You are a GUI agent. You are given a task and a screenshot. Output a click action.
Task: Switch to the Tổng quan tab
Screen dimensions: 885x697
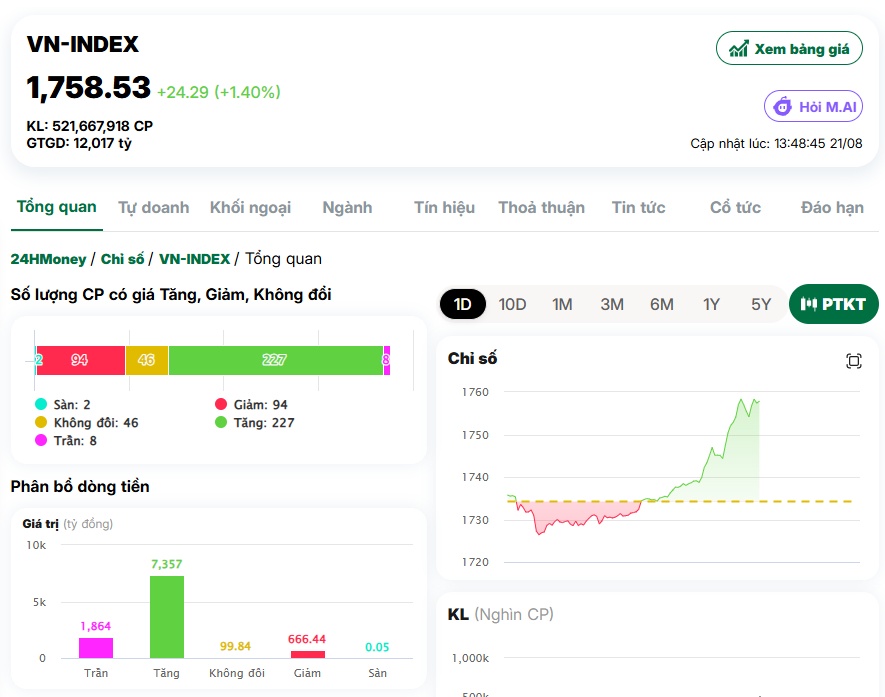point(56,207)
